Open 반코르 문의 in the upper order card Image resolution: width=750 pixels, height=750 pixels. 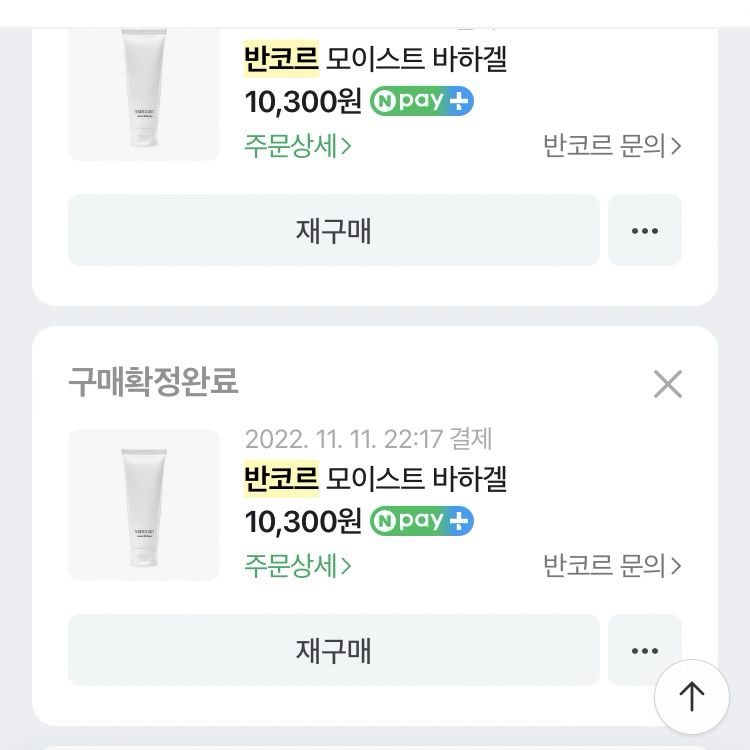611,145
